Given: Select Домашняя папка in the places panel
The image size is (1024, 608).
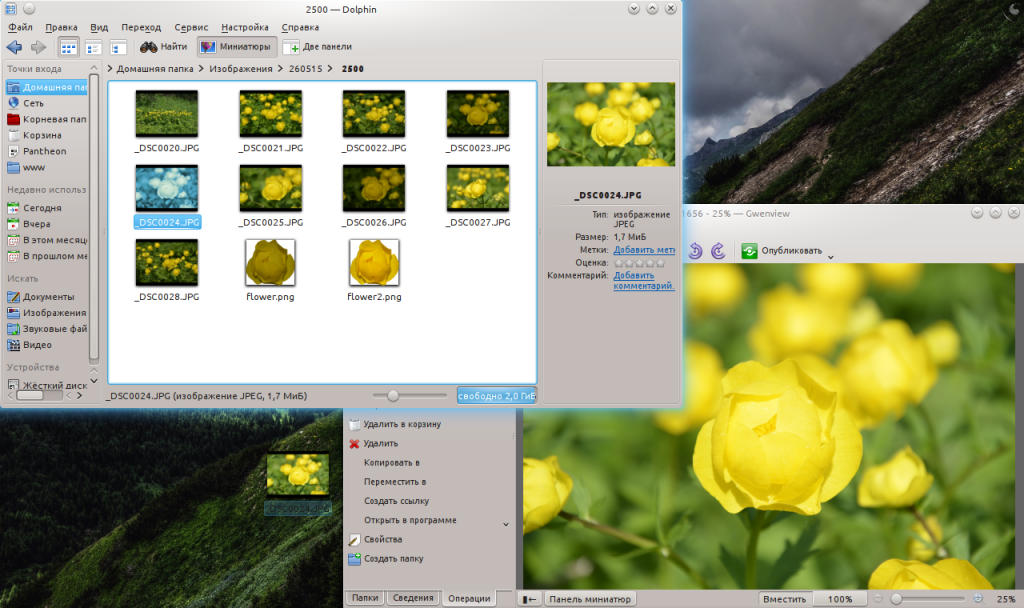Looking at the screenshot, I should 46,87.
